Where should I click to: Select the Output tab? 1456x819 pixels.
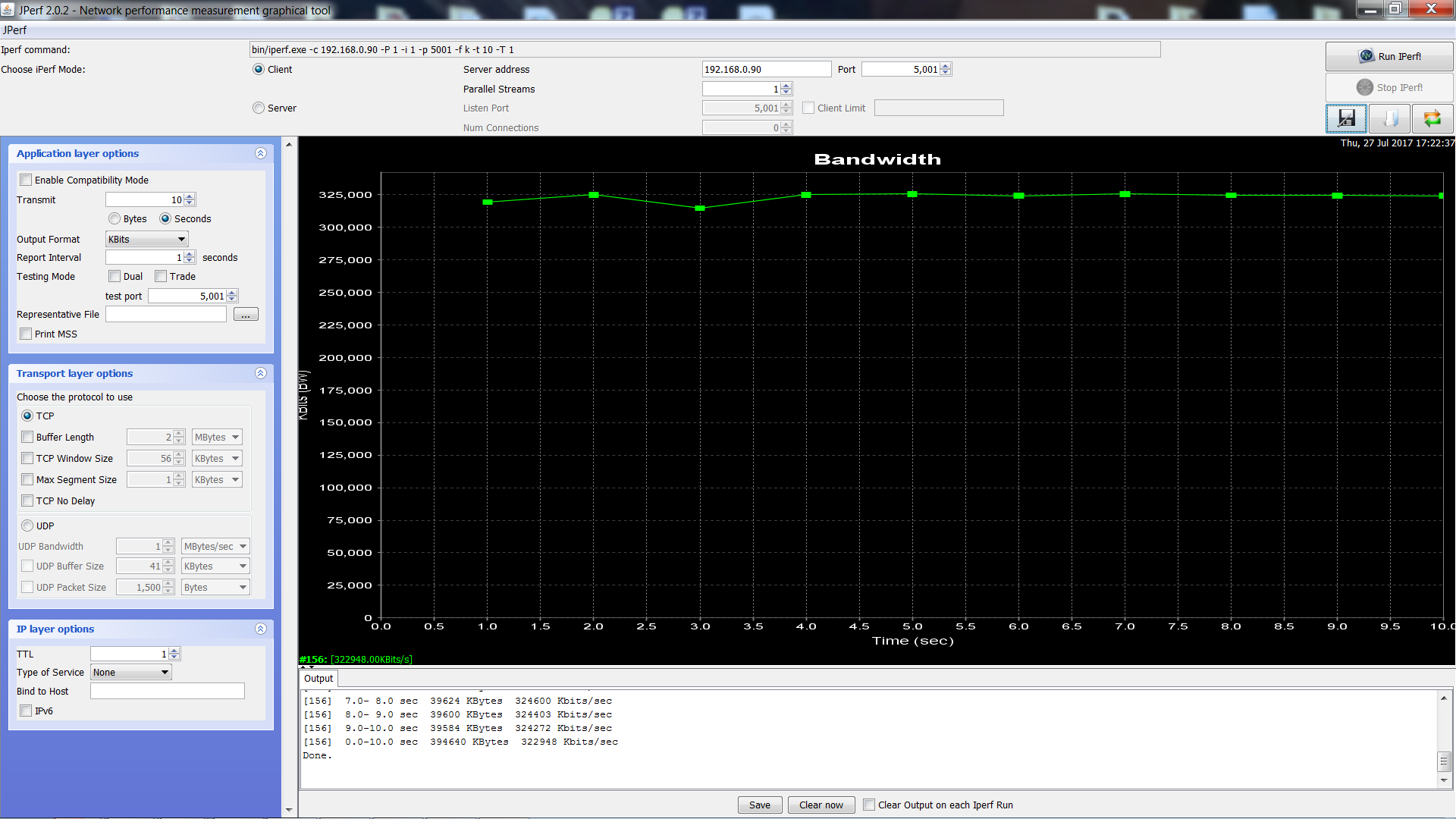[x=318, y=678]
